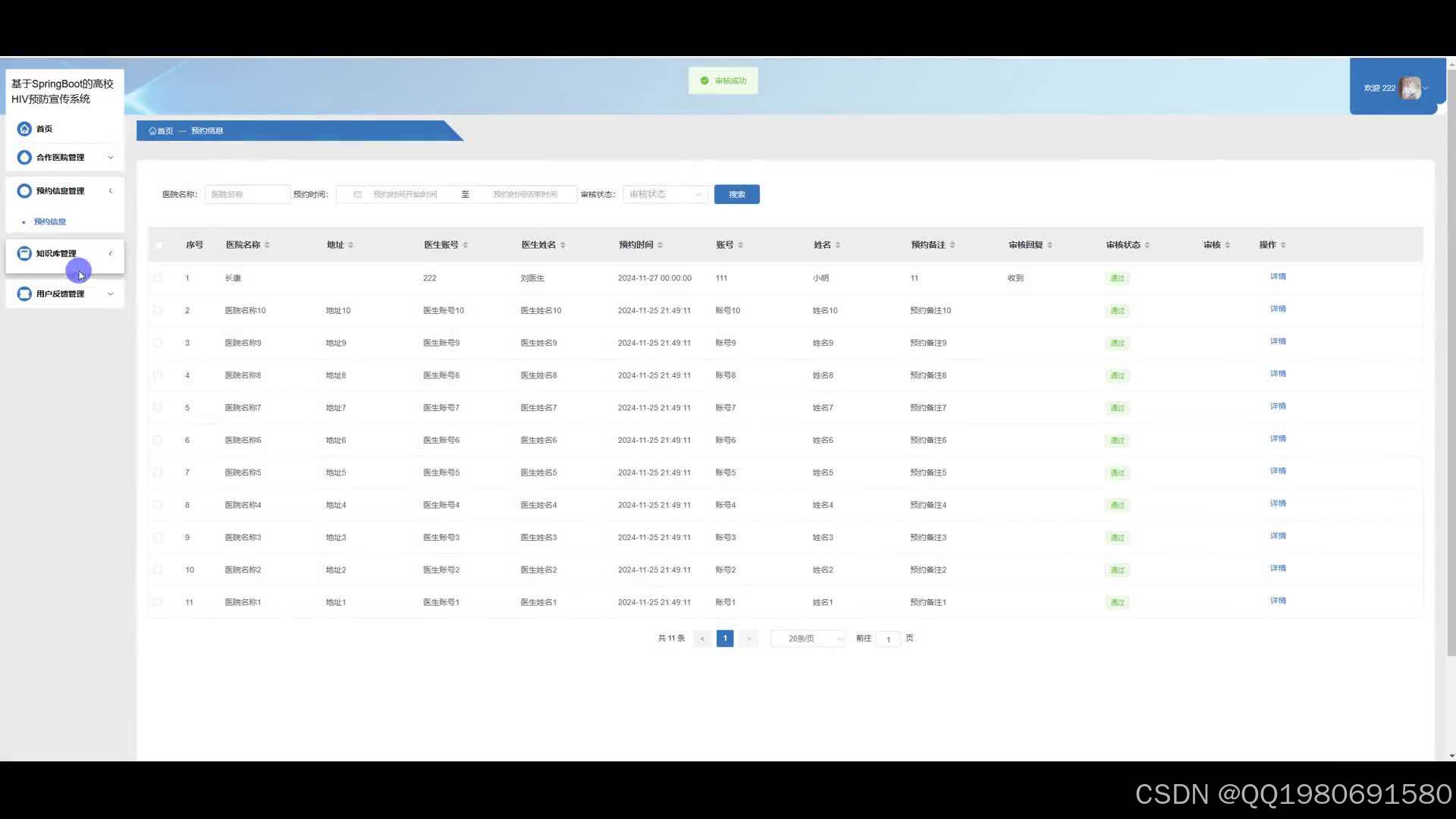1456x819 pixels.
Task: Click the 合作医院管理 sidebar icon
Action: 24,157
